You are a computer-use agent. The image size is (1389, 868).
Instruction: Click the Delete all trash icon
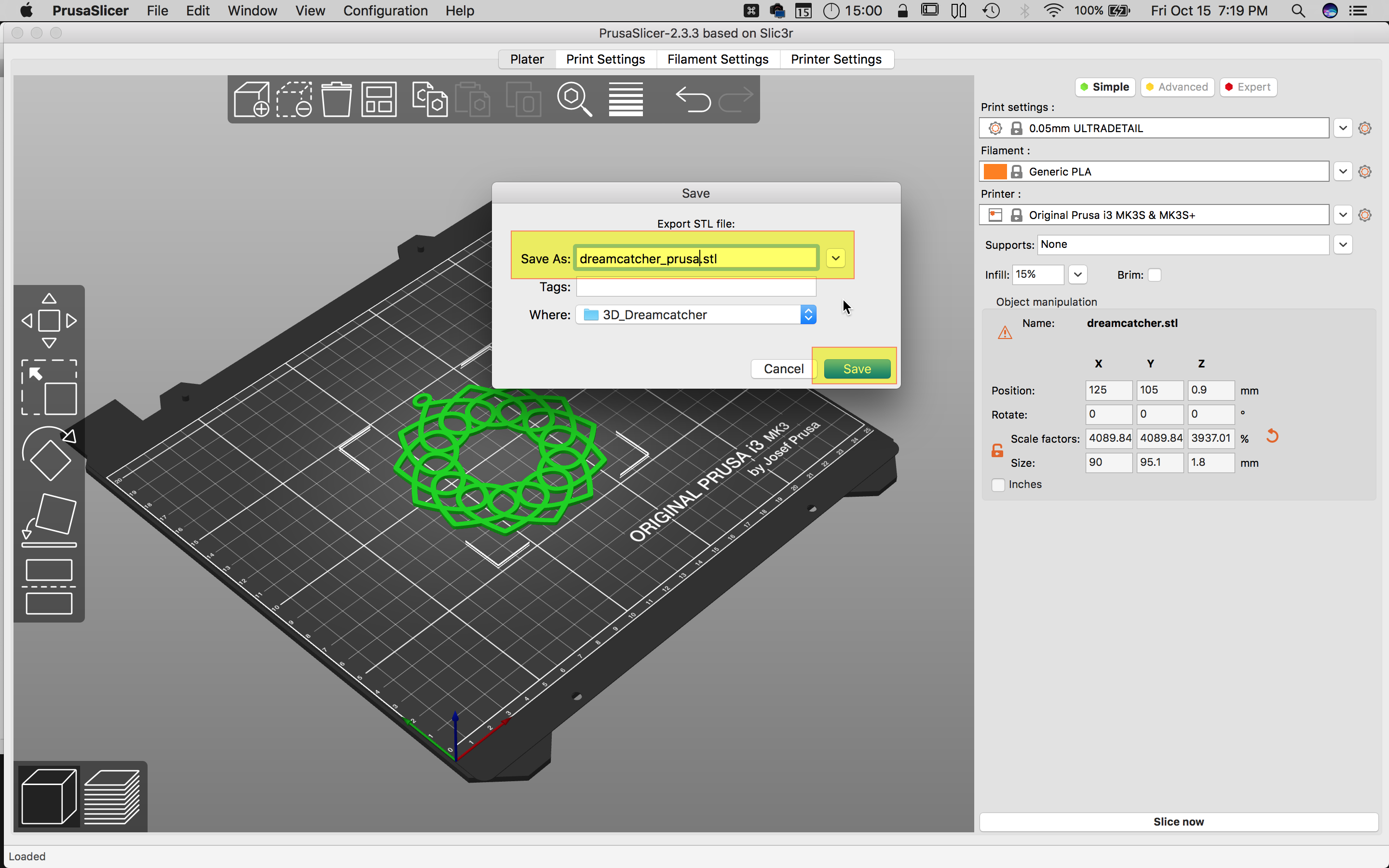[336, 99]
